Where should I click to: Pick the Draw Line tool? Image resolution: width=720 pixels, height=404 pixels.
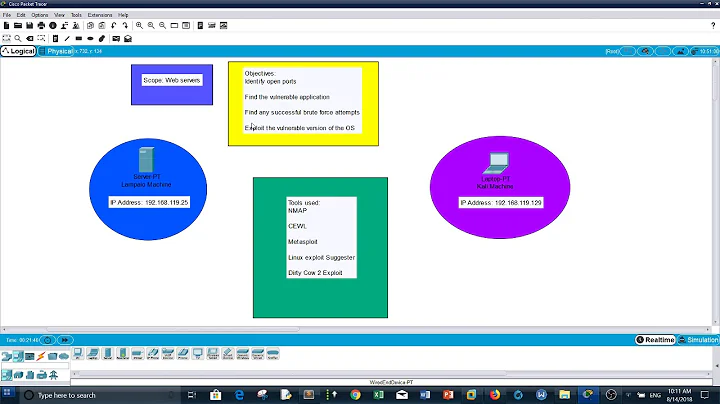pos(67,39)
